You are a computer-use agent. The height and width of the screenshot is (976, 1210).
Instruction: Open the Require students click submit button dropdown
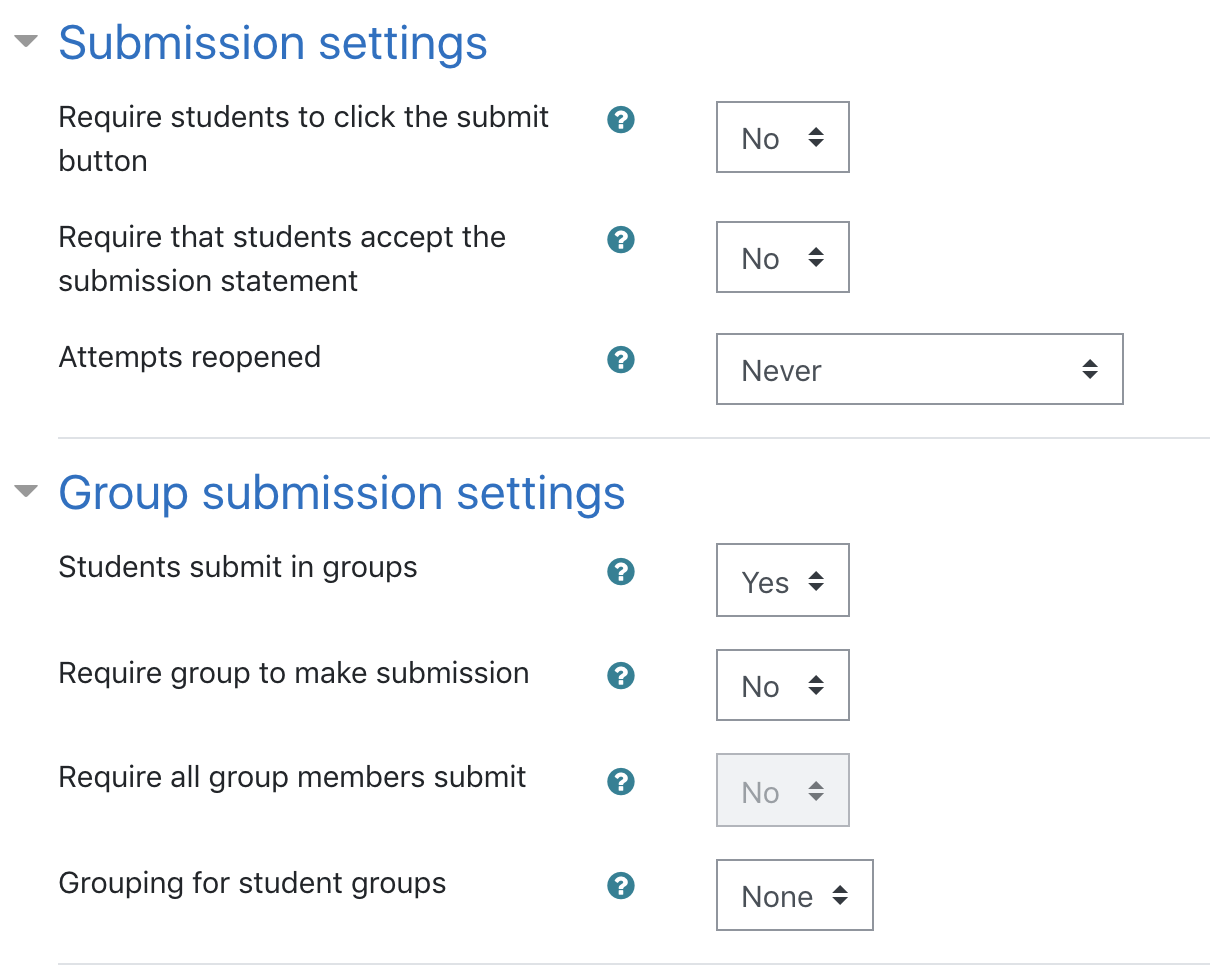pyautogui.click(x=783, y=137)
